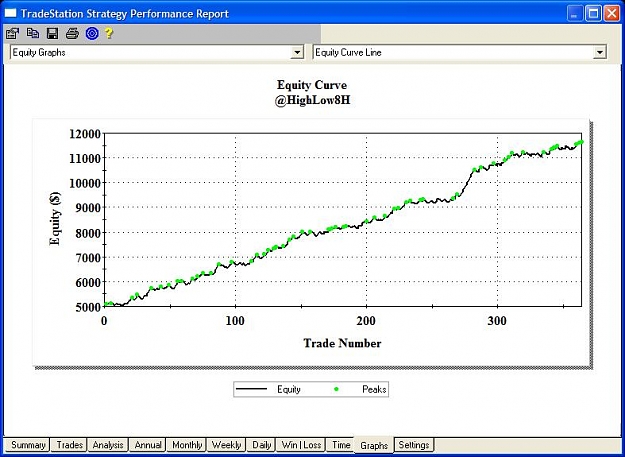Image resolution: width=625 pixels, height=457 pixels.
Task: Click the 11000 y-axis value
Action: tap(85, 159)
